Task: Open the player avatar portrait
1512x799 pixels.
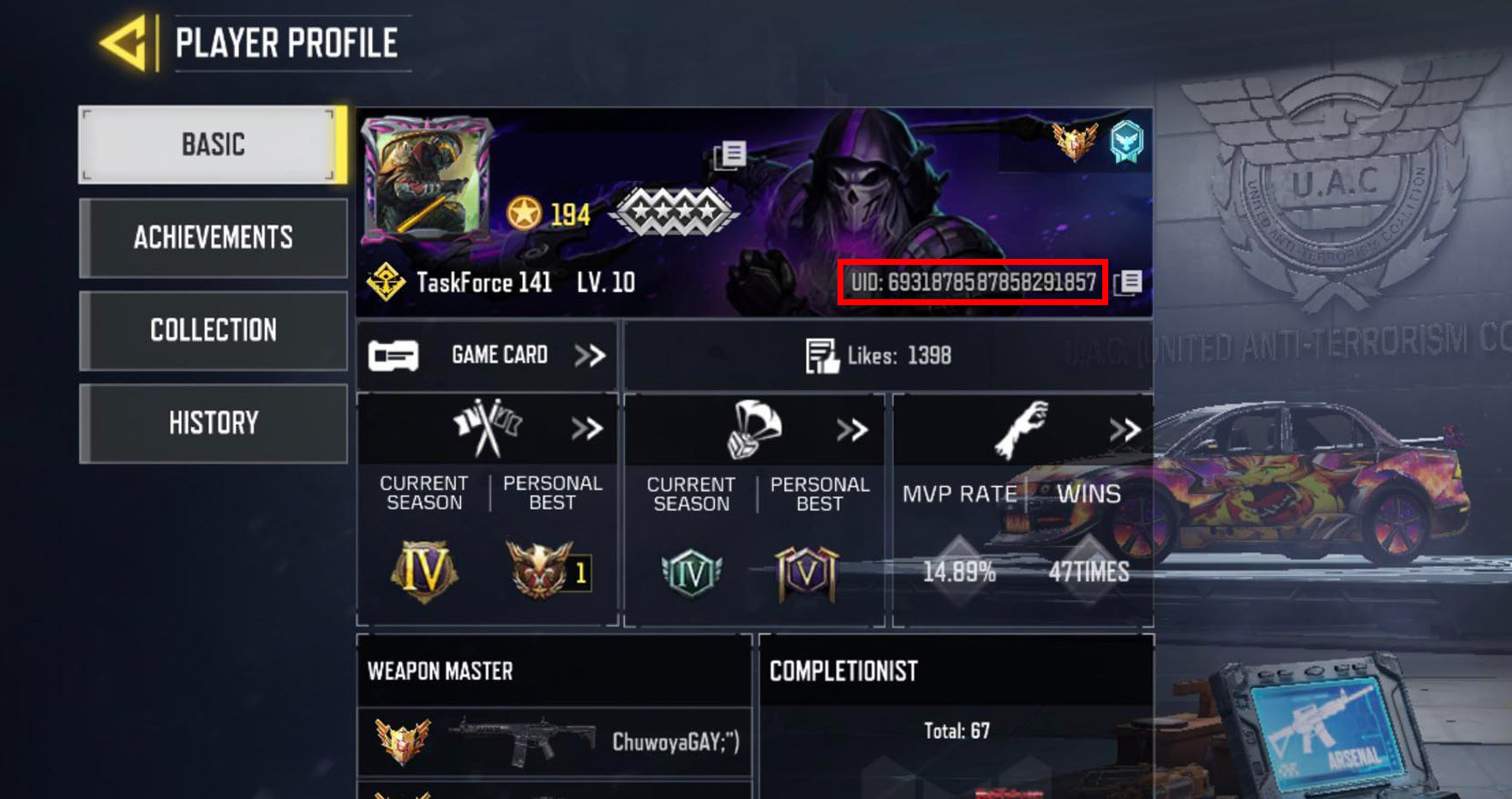Action: click(x=427, y=177)
